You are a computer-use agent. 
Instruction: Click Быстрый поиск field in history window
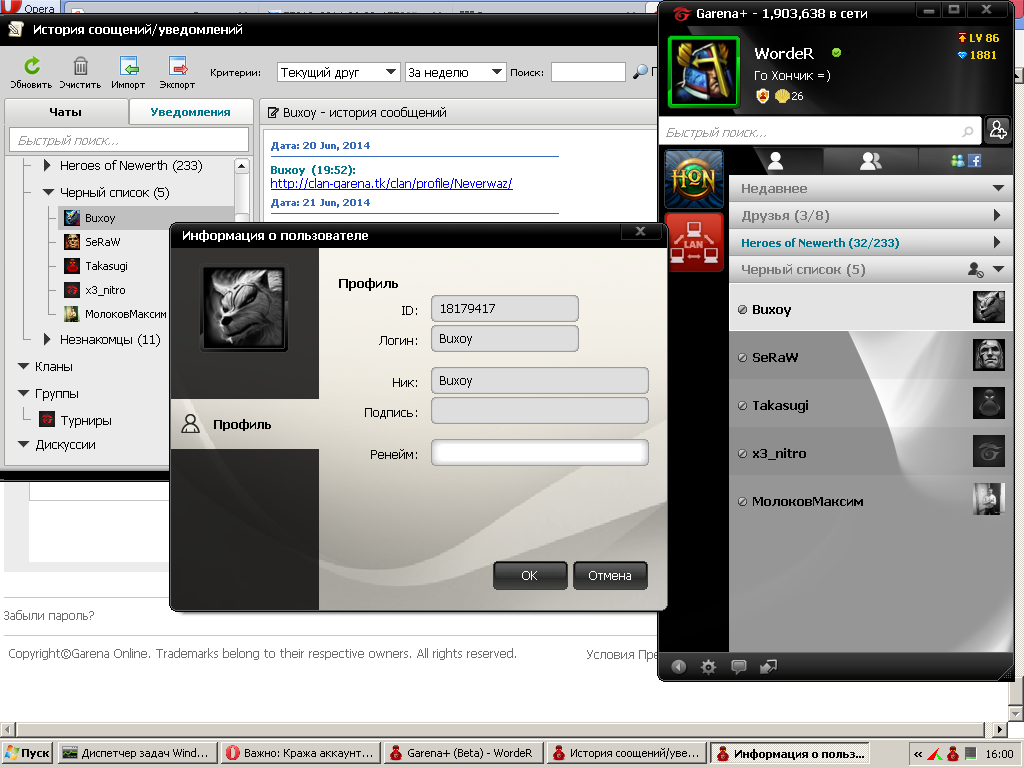pyautogui.click(x=129, y=140)
